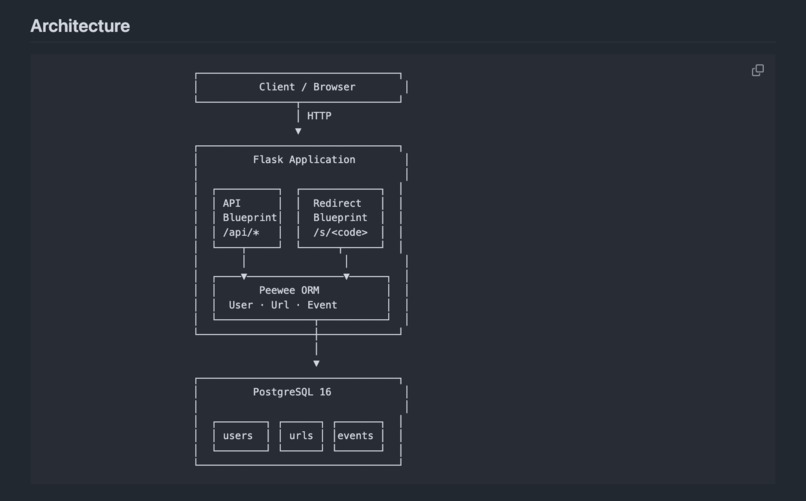806x501 pixels.
Task: Click the Client / Browser box text
Action: 307,87
